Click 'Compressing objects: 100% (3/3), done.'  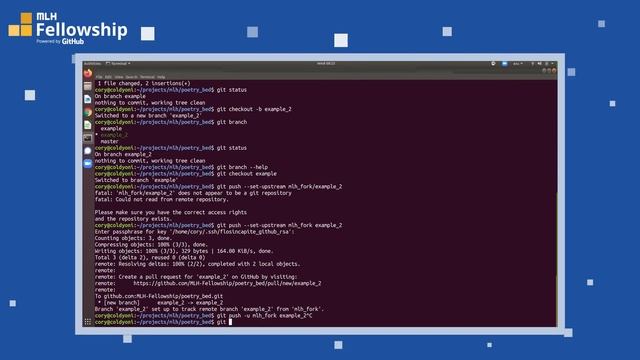[151, 245]
